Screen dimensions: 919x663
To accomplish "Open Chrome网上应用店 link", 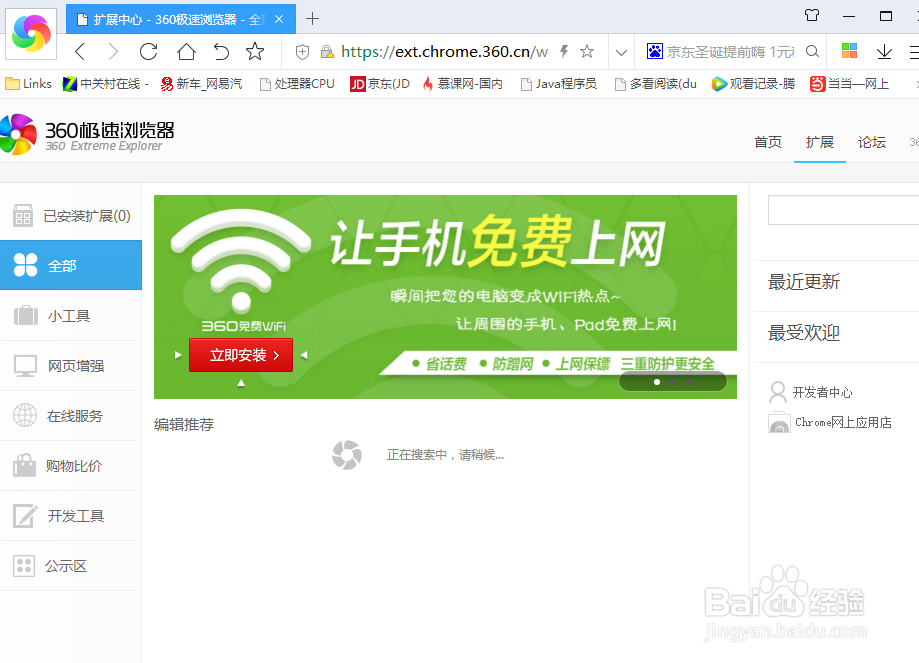I will tap(830, 422).
